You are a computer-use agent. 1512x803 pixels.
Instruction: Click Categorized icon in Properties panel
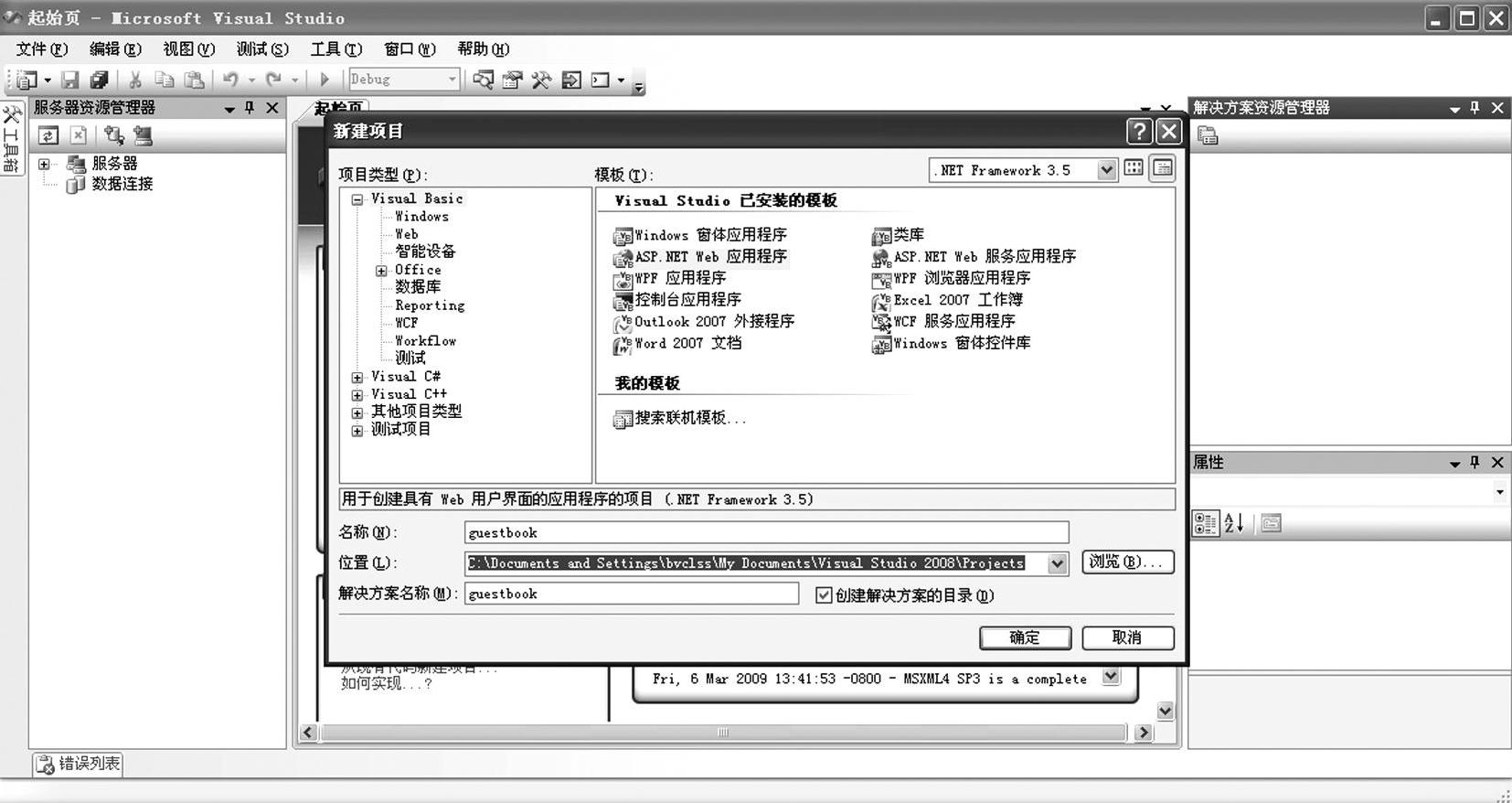1206,523
